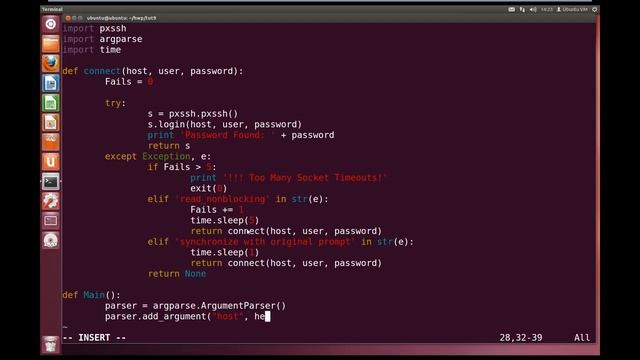Open Ubuntu Software Center from the dock
The height and width of the screenshot is (360, 640).
(x=51, y=142)
